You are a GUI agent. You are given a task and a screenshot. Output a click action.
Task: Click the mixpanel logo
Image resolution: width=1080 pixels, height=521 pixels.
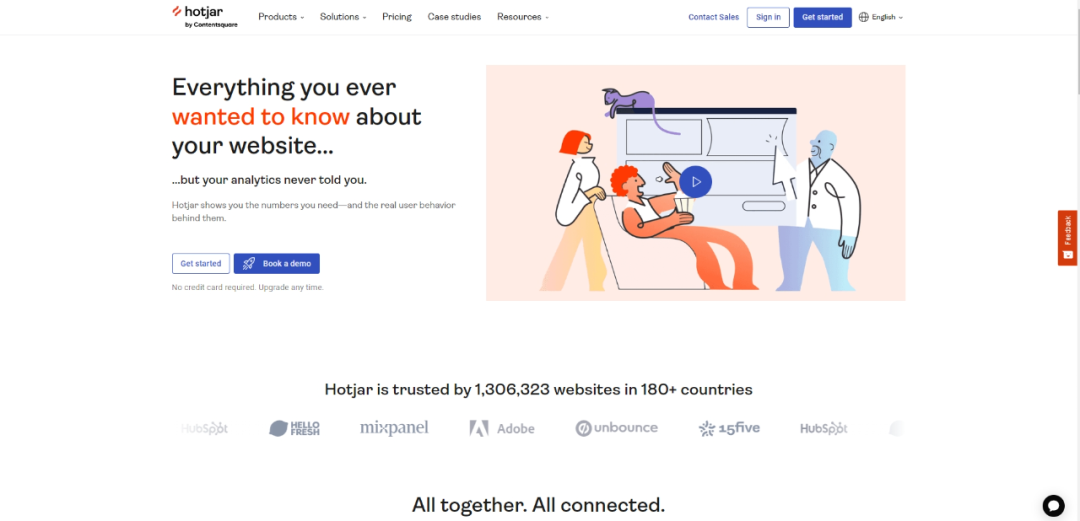click(x=394, y=428)
